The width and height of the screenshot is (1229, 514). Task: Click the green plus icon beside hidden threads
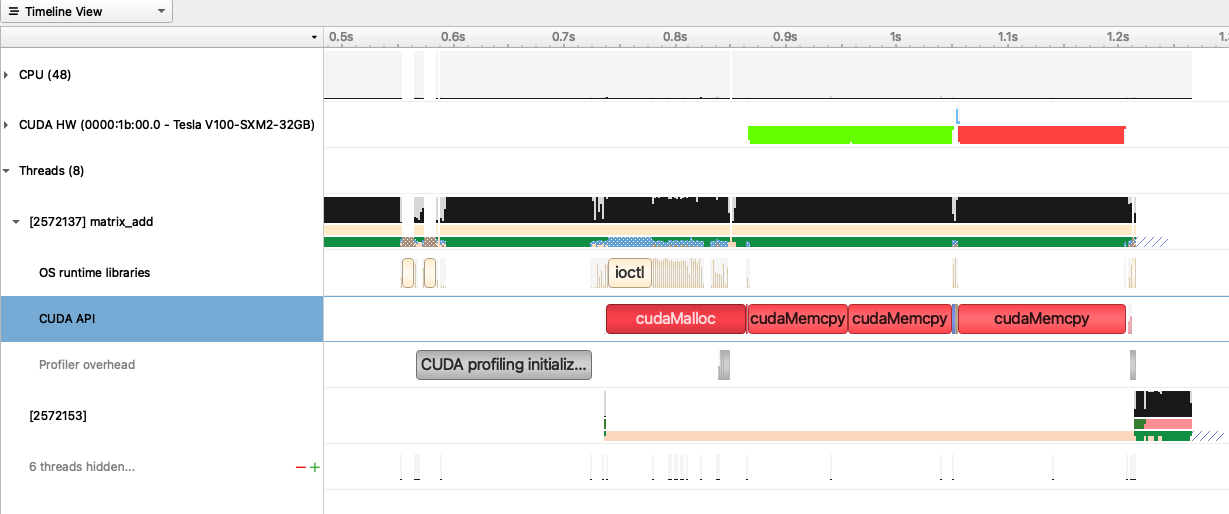(315, 467)
